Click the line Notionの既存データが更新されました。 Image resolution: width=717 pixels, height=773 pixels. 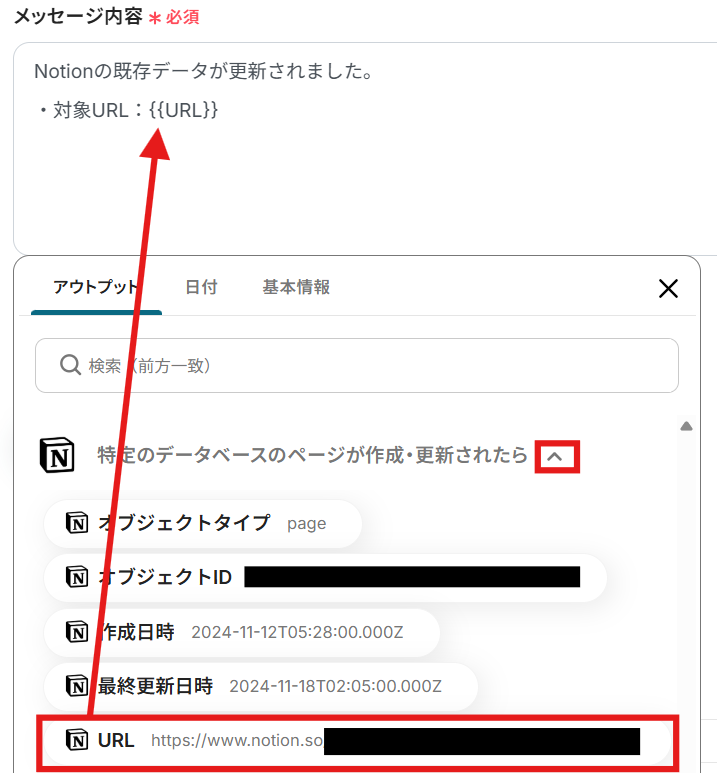coord(204,71)
